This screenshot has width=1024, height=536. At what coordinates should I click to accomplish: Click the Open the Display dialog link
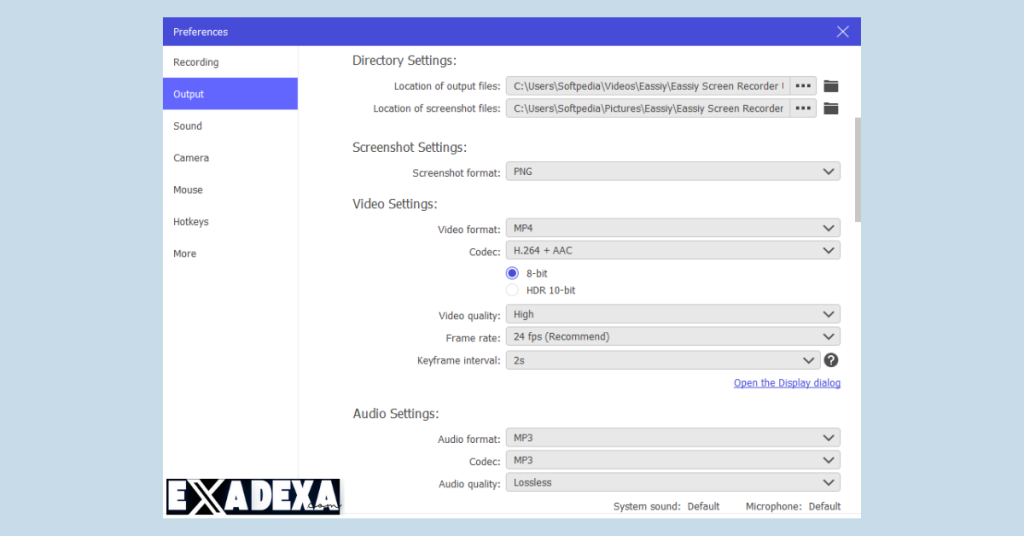[787, 383]
